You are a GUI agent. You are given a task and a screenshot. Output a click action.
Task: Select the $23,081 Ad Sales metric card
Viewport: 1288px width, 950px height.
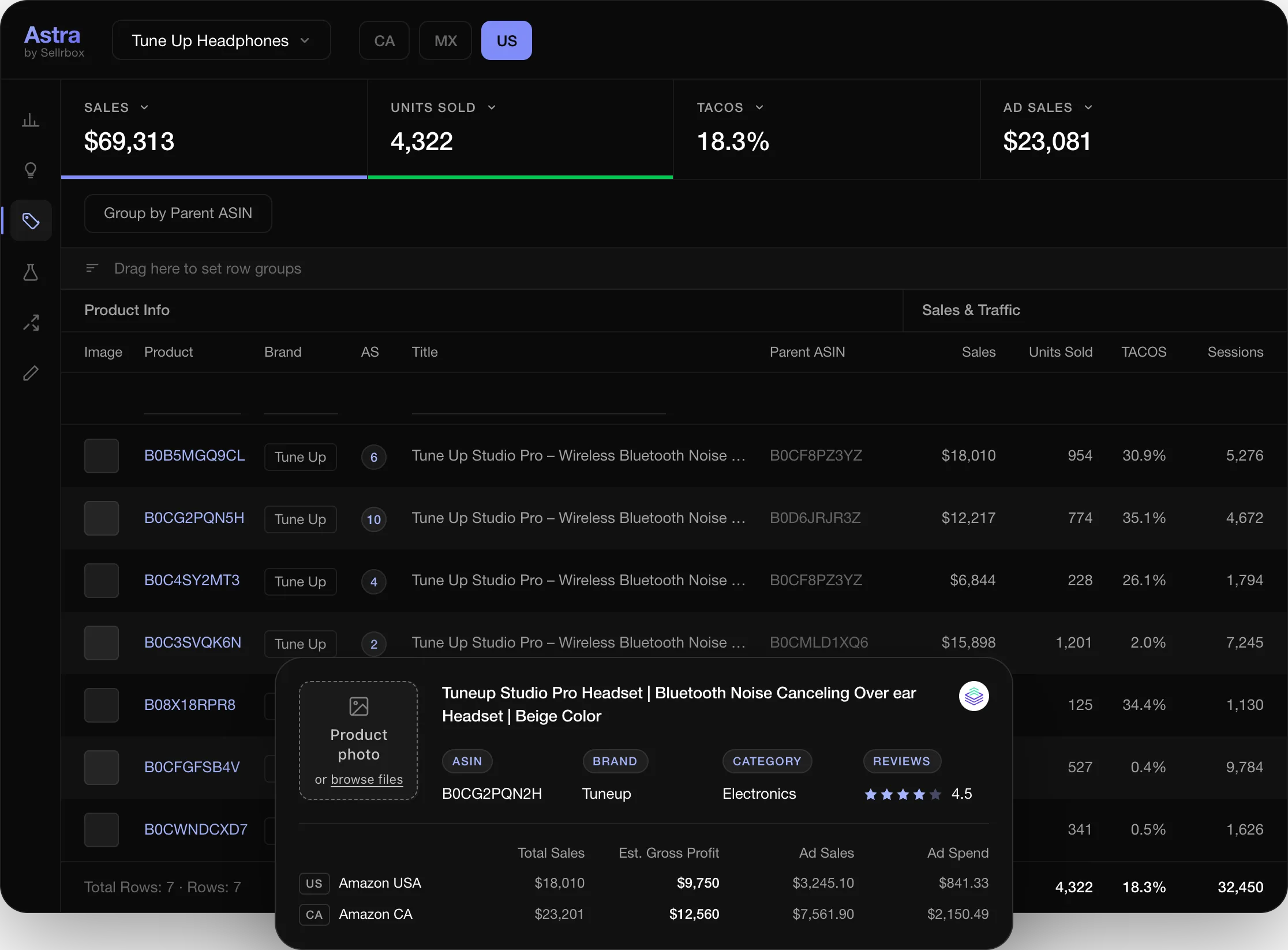pos(1134,129)
